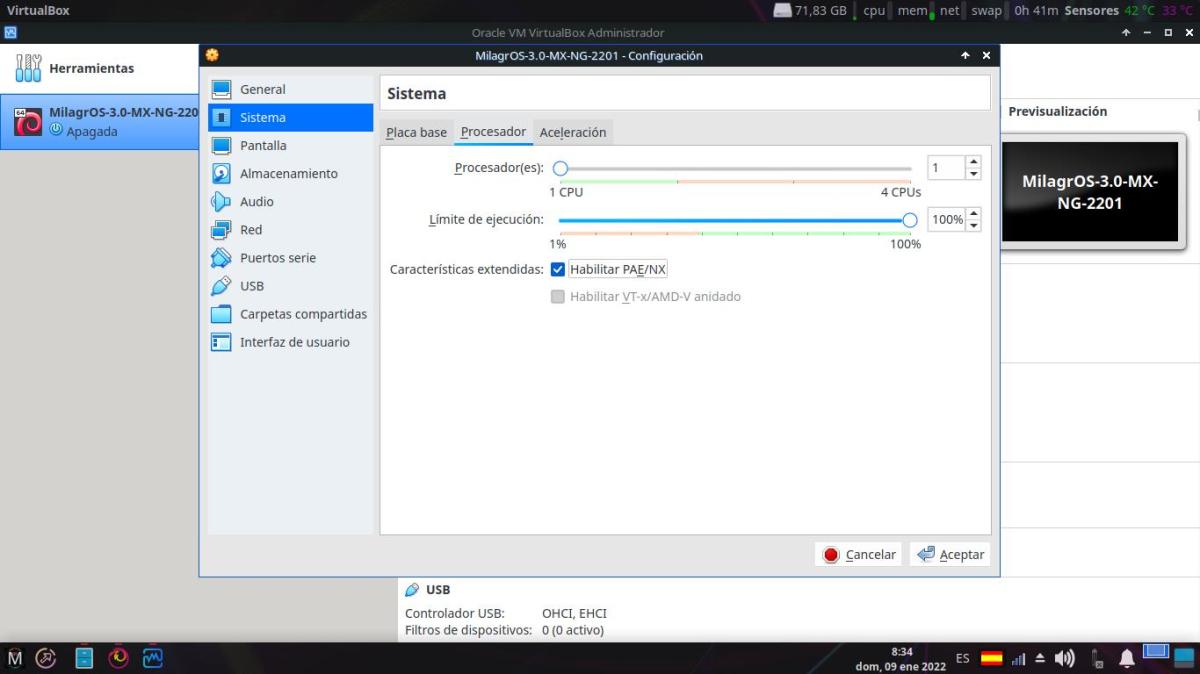
Task: Open the USB settings plug icon
Action: point(221,286)
